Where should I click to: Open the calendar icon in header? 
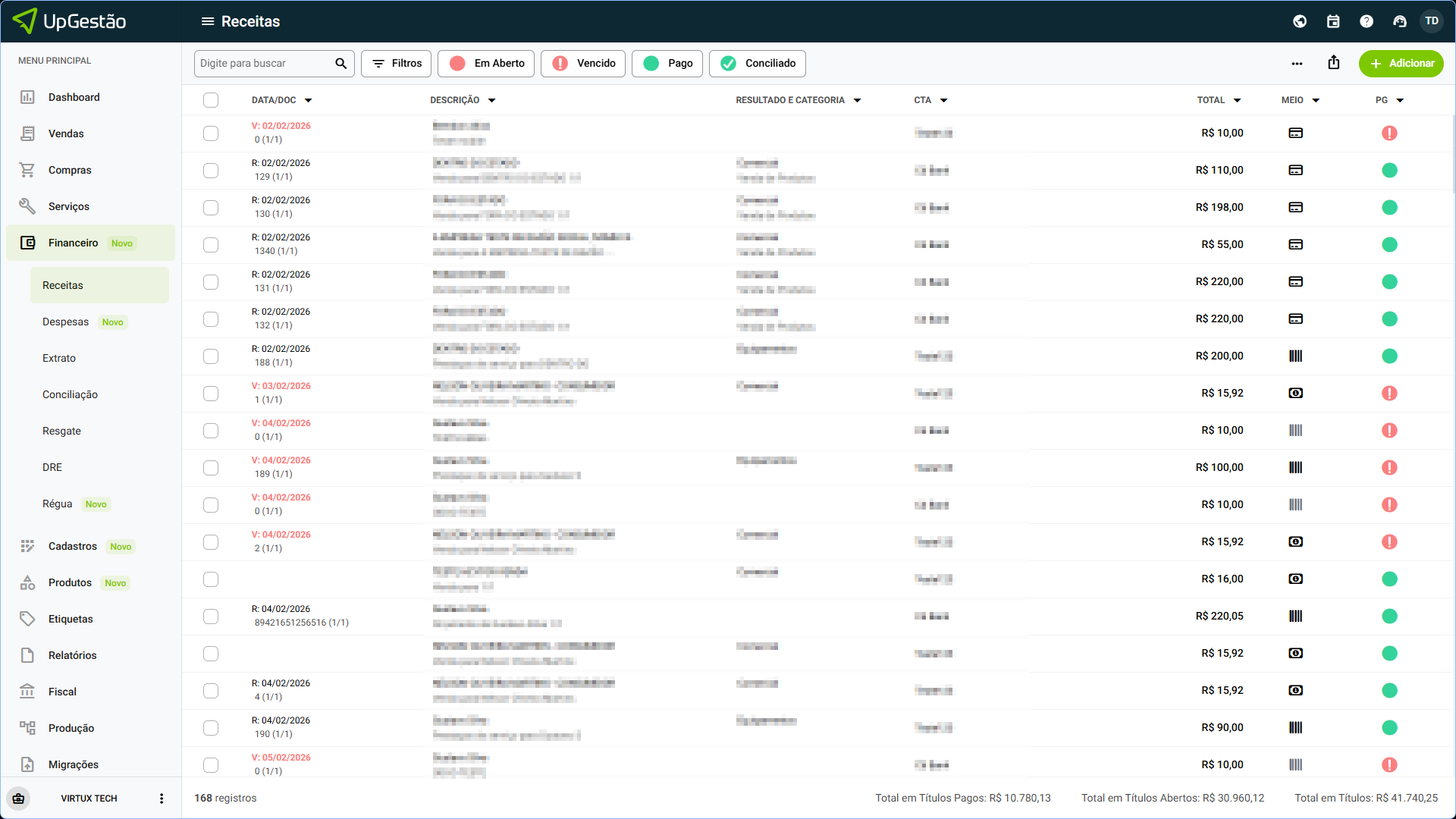click(x=1333, y=21)
